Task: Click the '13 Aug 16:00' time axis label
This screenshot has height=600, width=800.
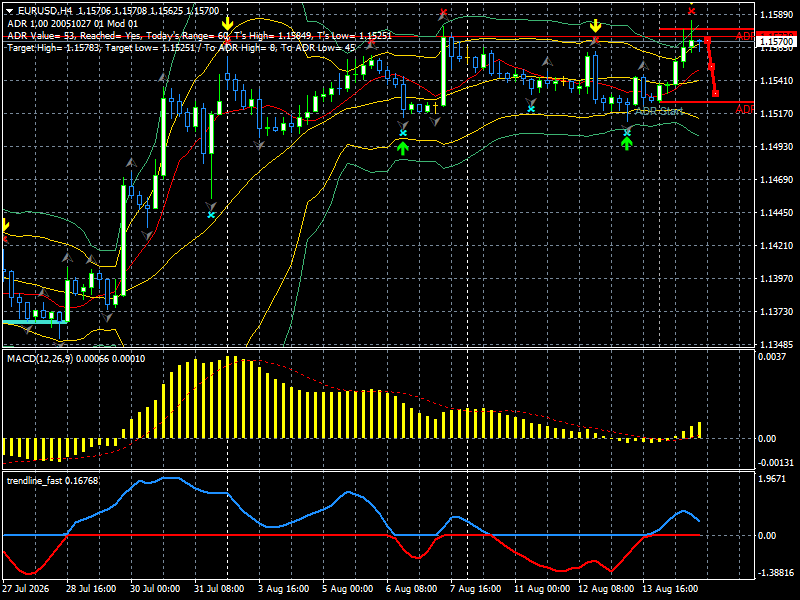Action: pyautogui.click(x=670, y=588)
